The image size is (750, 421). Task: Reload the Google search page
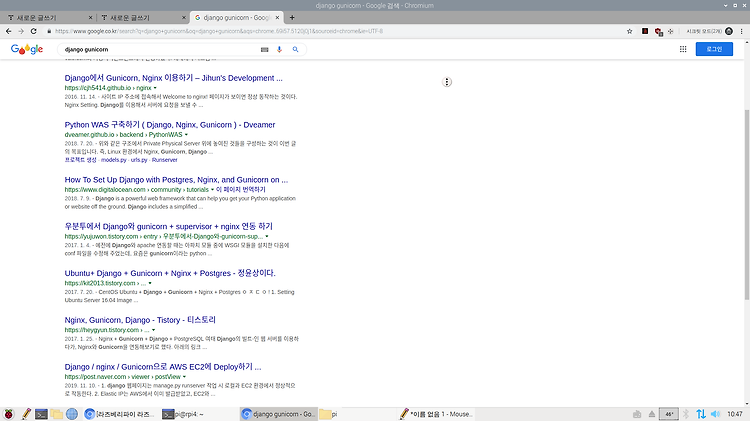[x=33, y=31]
